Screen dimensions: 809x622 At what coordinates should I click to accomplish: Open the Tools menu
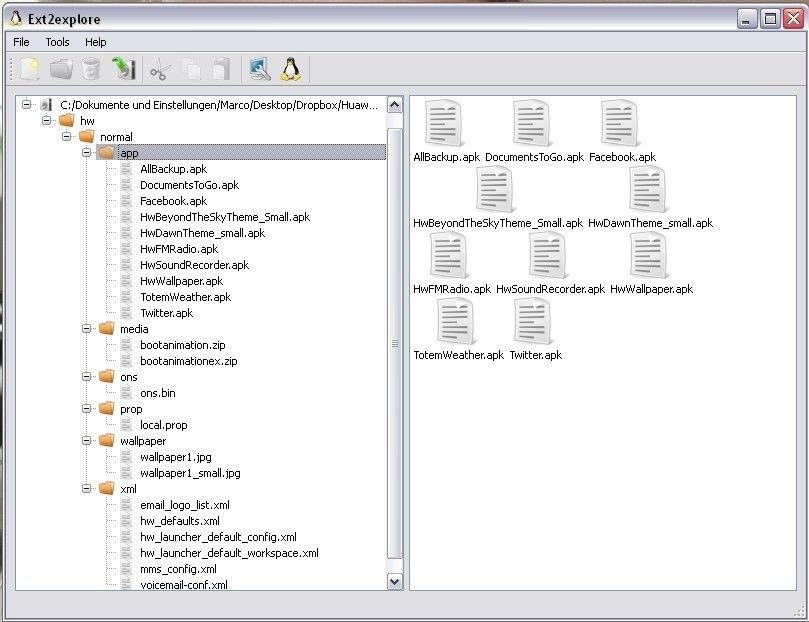click(x=57, y=42)
